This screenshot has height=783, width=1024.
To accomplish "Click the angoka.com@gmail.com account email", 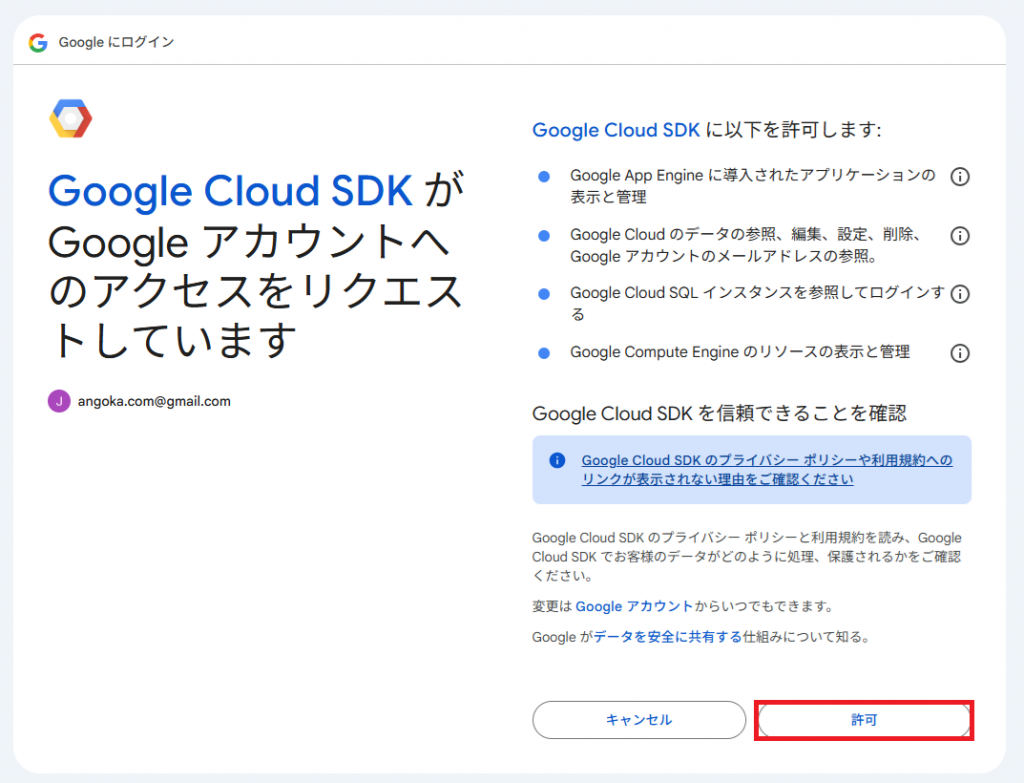I will [x=154, y=401].
